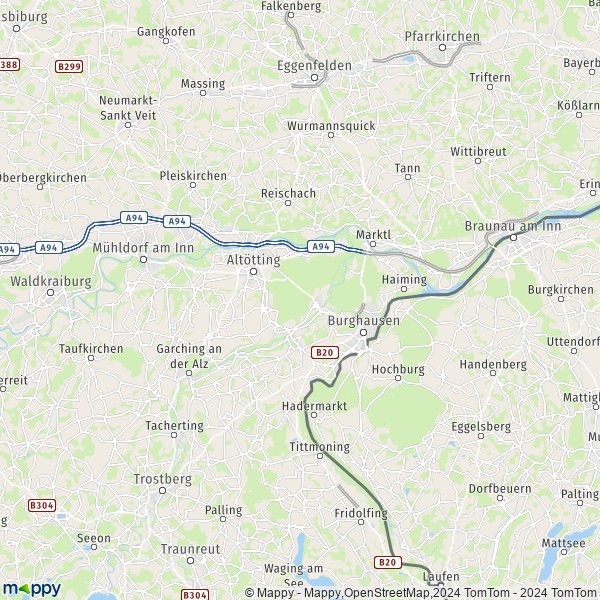
Task: Click the B299 road shield
Action: coord(69,67)
